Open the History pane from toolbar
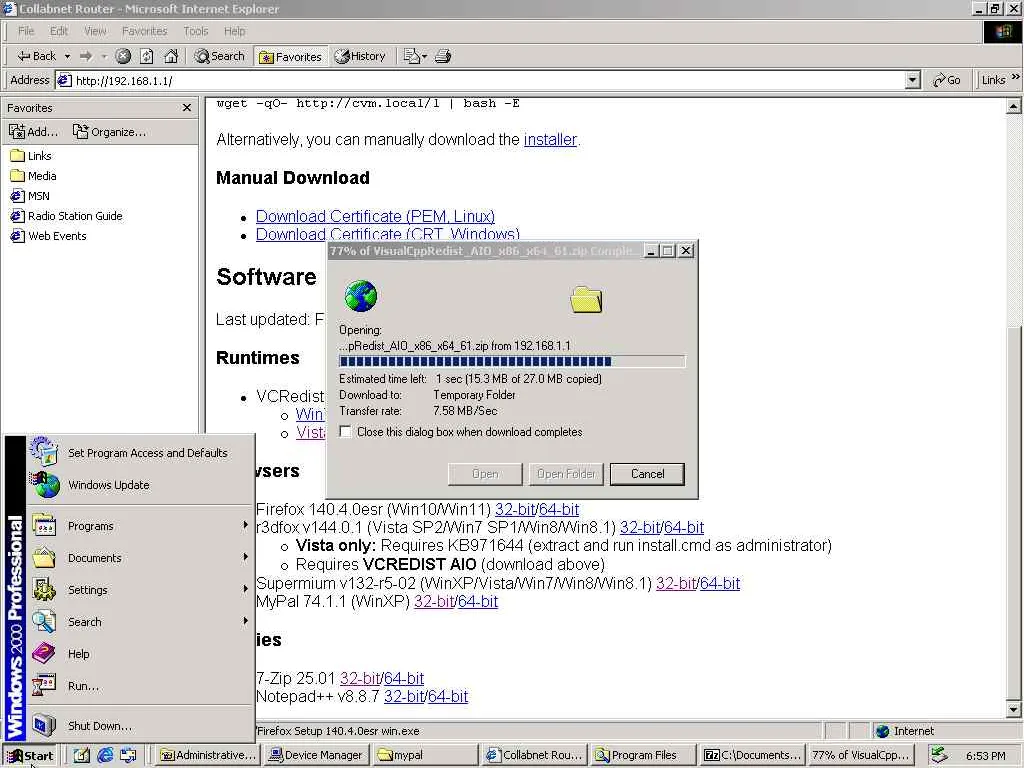The height and width of the screenshot is (768, 1024). [360, 56]
